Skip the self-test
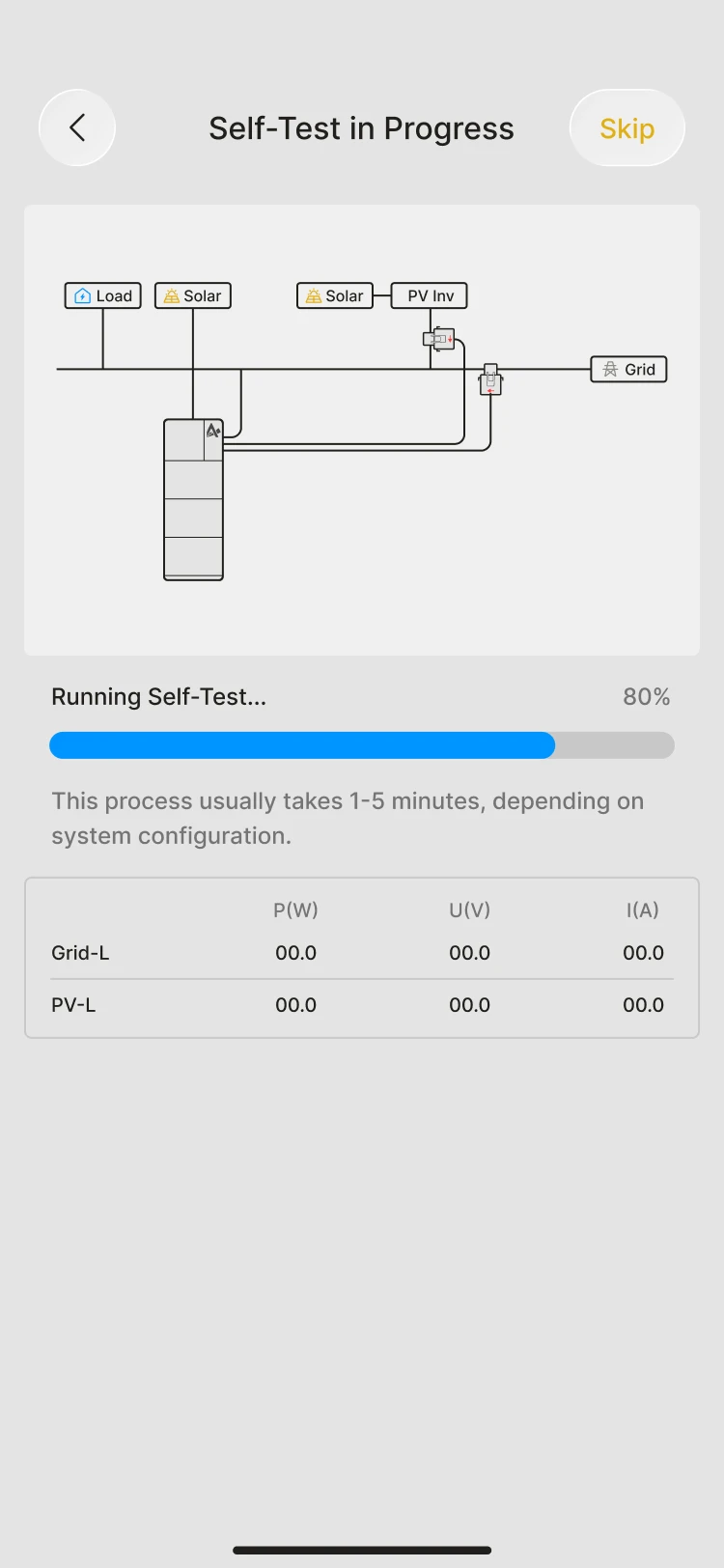Viewport: 724px width, 1568px height. pyautogui.click(x=627, y=127)
